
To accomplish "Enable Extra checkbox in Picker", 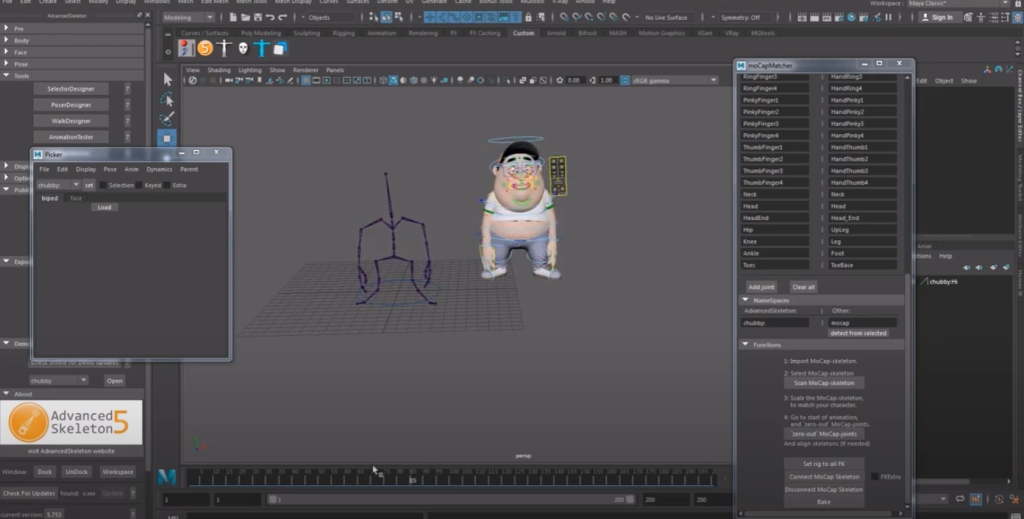I will [x=167, y=185].
